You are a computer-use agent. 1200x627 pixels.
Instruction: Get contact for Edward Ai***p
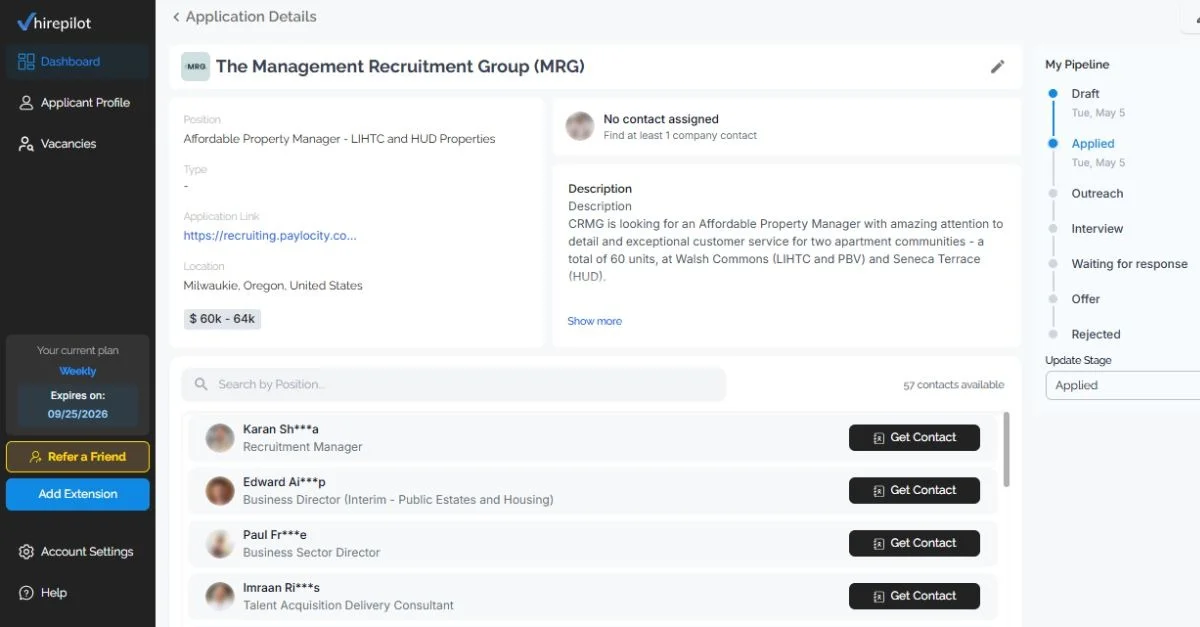tap(914, 491)
